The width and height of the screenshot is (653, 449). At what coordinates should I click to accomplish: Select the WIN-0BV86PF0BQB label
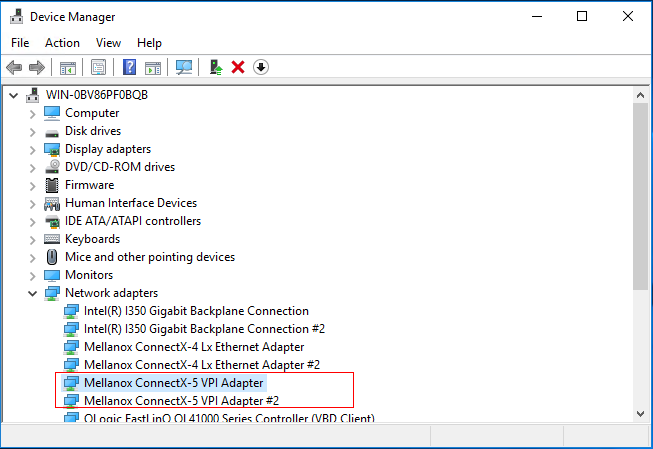click(x=97, y=95)
